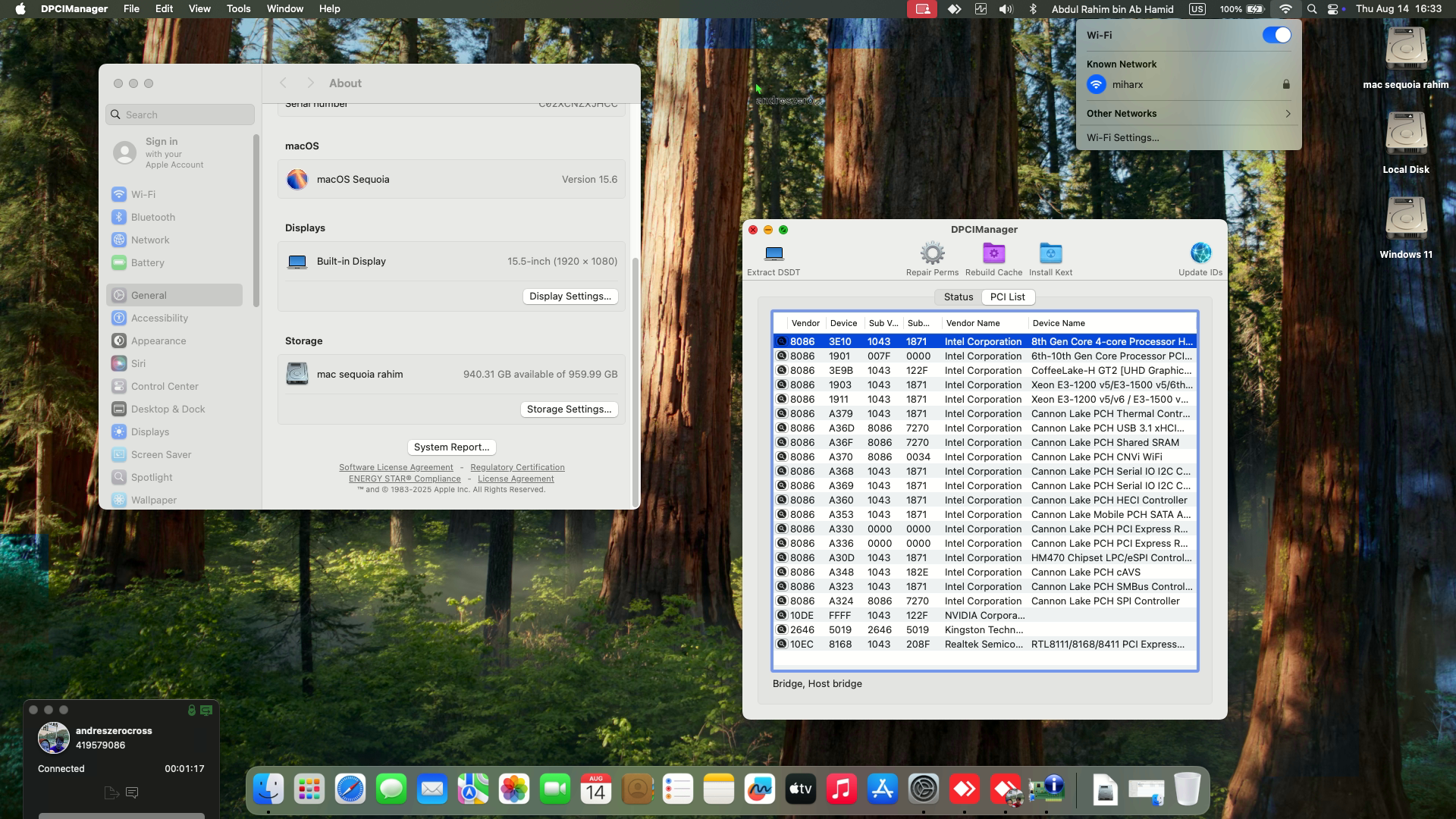This screenshot has height=819, width=1456.
Task: Launch Safari from the Dock
Action: pos(350,789)
